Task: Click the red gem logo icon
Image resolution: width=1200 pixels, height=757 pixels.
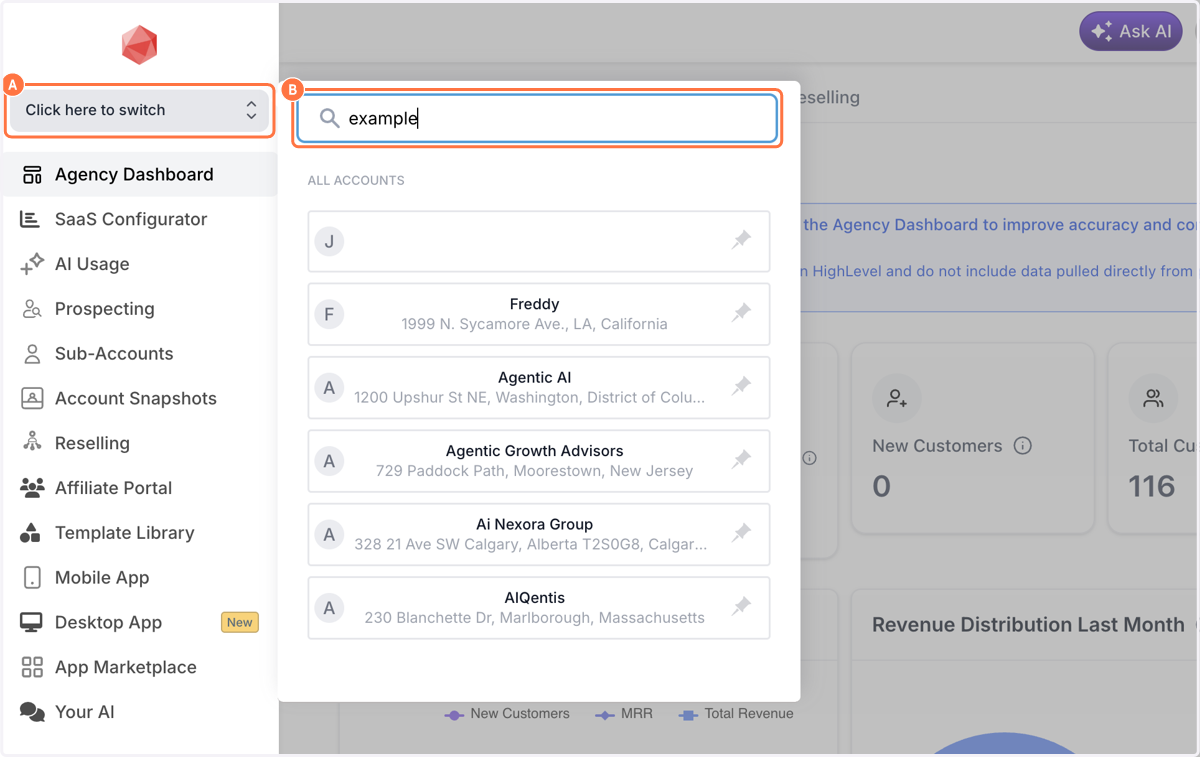Action: pyautogui.click(x=139, y=45)
